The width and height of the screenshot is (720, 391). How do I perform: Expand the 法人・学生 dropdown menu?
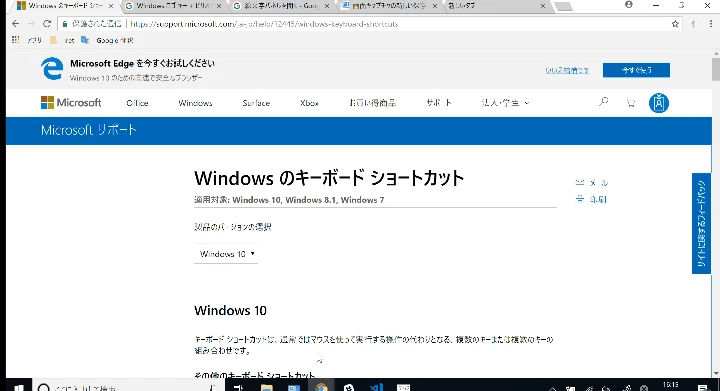point(505,103)
